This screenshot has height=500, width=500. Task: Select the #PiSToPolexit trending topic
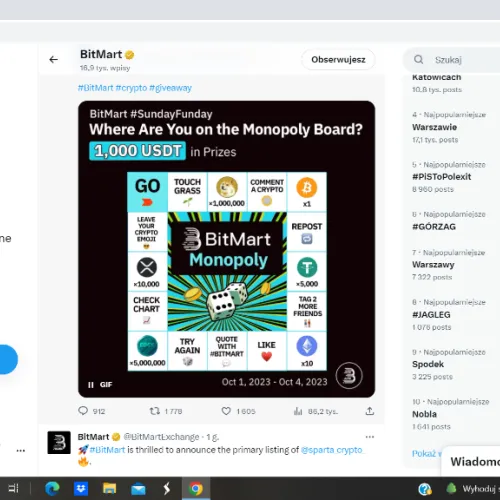coord(441,177)
